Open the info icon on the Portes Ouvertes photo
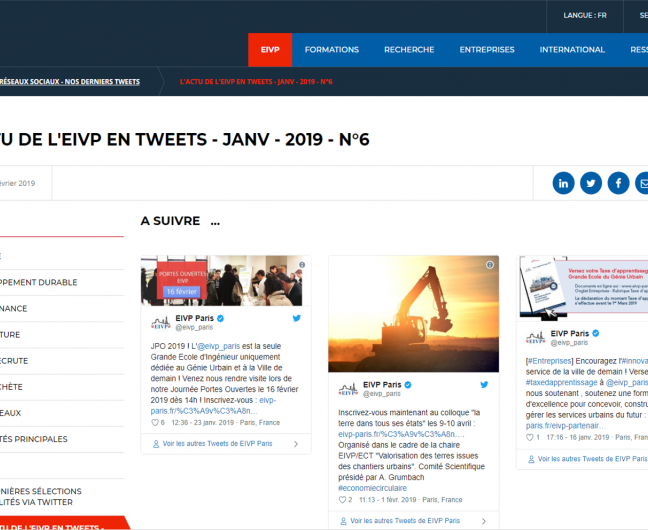 (302, 265)
